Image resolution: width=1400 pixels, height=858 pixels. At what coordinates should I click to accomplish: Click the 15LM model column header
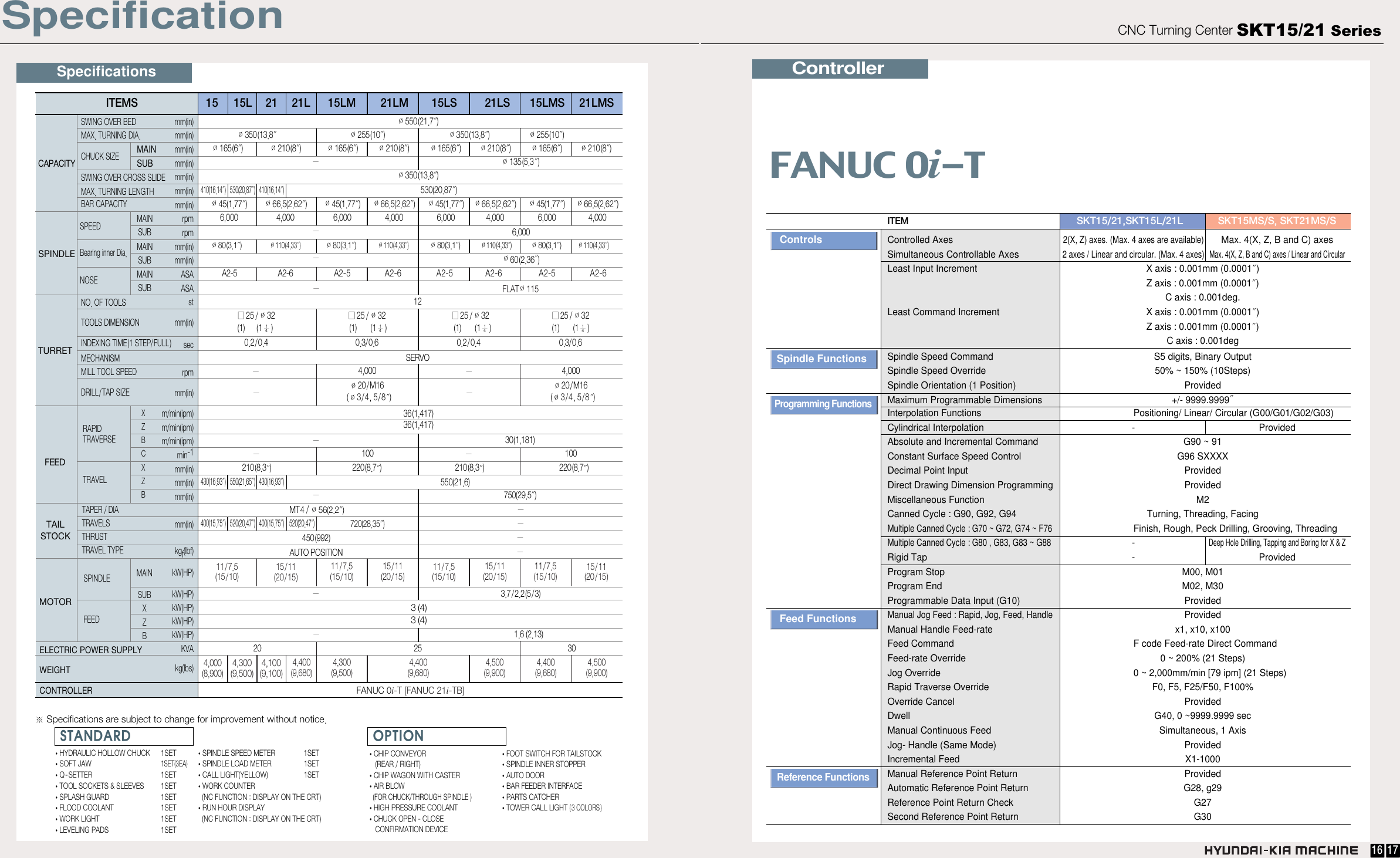341,103
